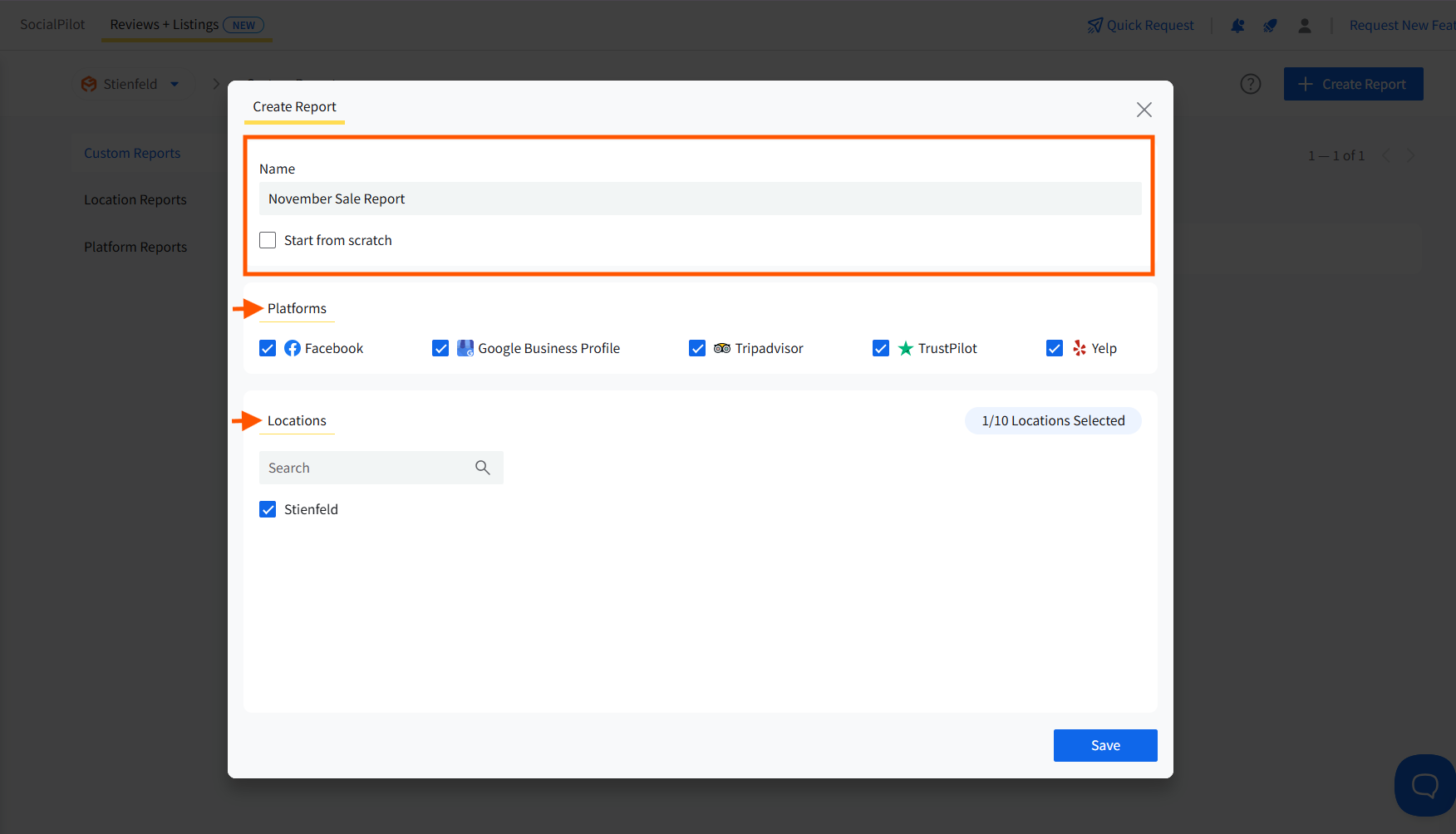
Task: Enable the Start from scratch checkbox
Action: click(268, 240)
